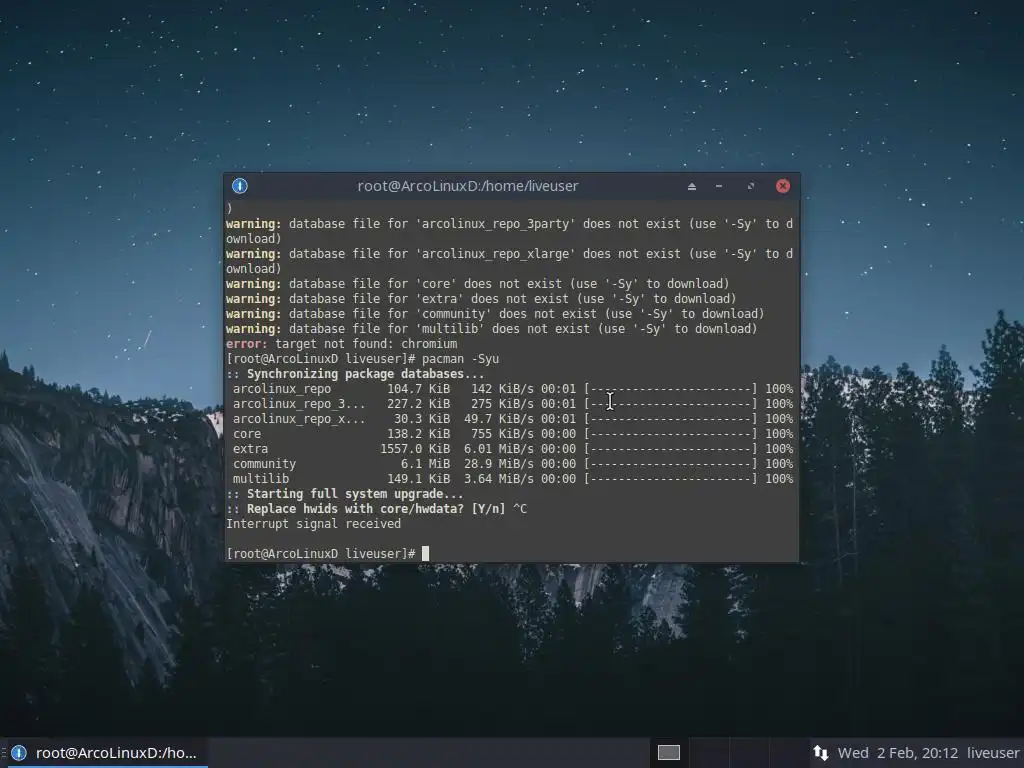Click the taskbar panel handle at the left edge
Screen dimensions: 1024x768
tap(3, 753)
